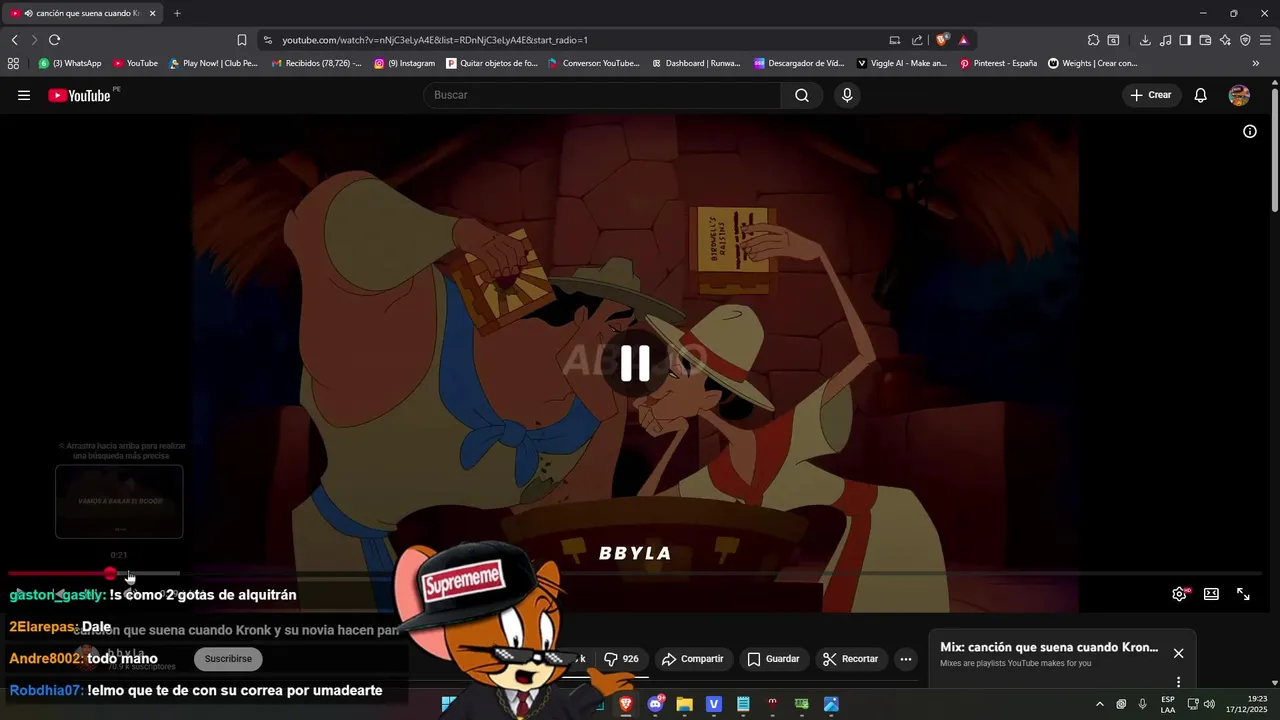Screen dimensions: 1280x720
Task: Click Recortar clip button
Action: pyautogui.click(x=851, y=659)
